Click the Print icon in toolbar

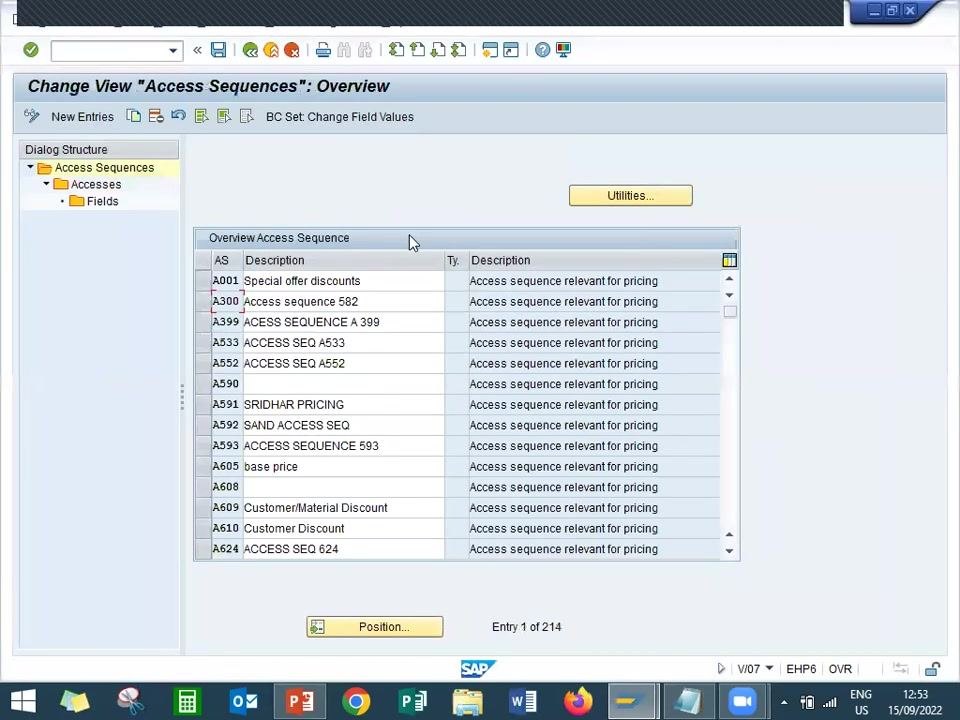point(323,50)
